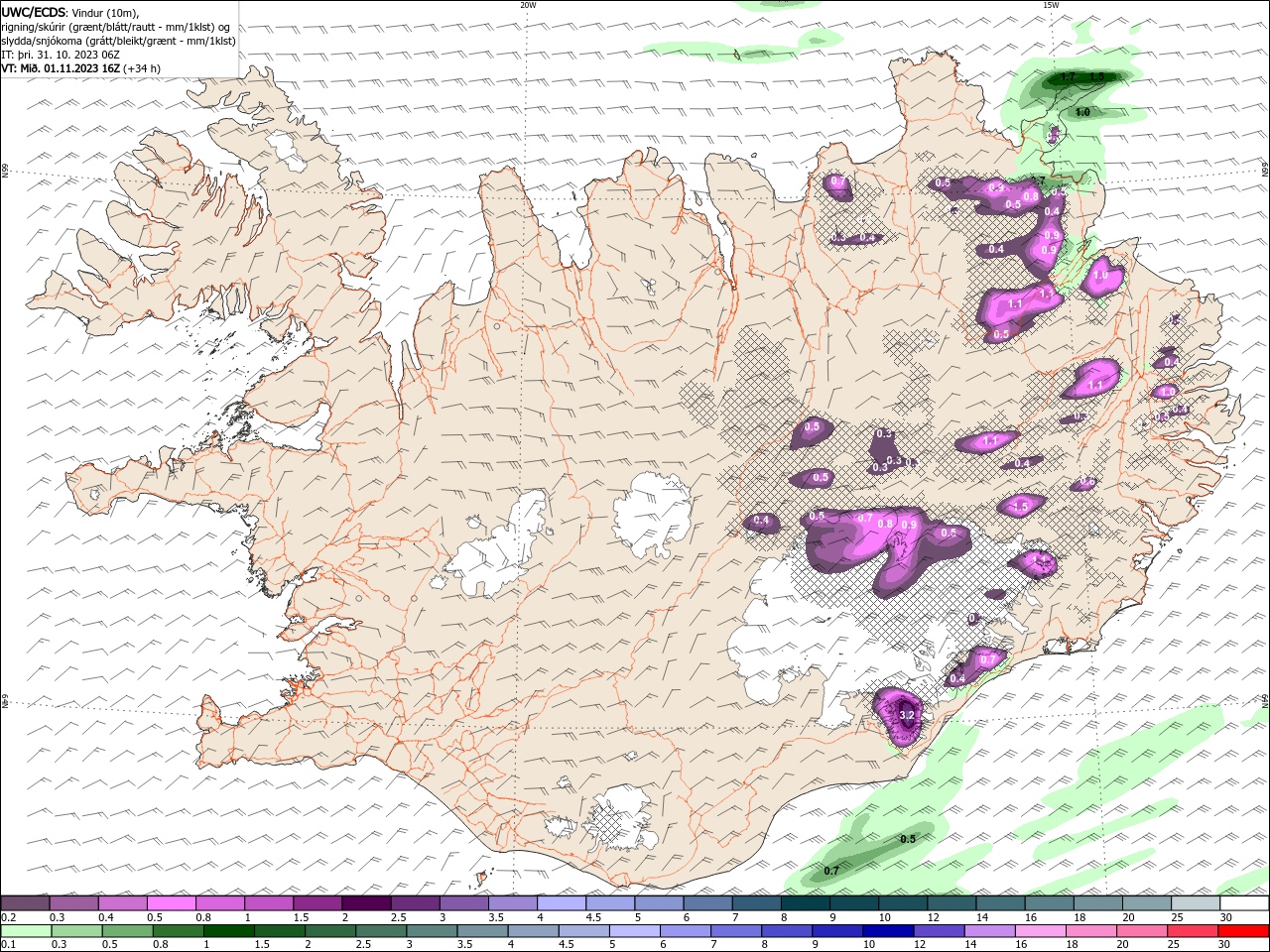Click the snow legend swatch between 0.2 and 0.3
The height and width of the screenshot is (952, 1270).
pos(25,903)
